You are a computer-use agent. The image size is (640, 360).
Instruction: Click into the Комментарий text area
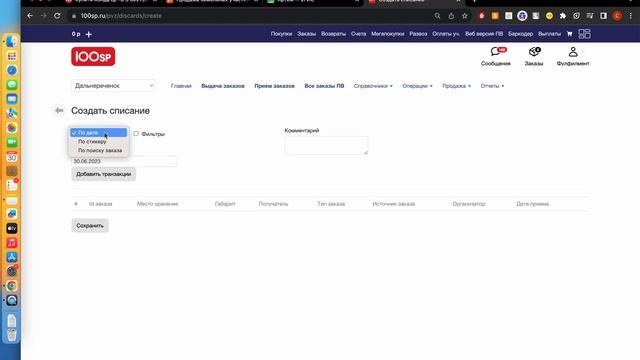326,145
